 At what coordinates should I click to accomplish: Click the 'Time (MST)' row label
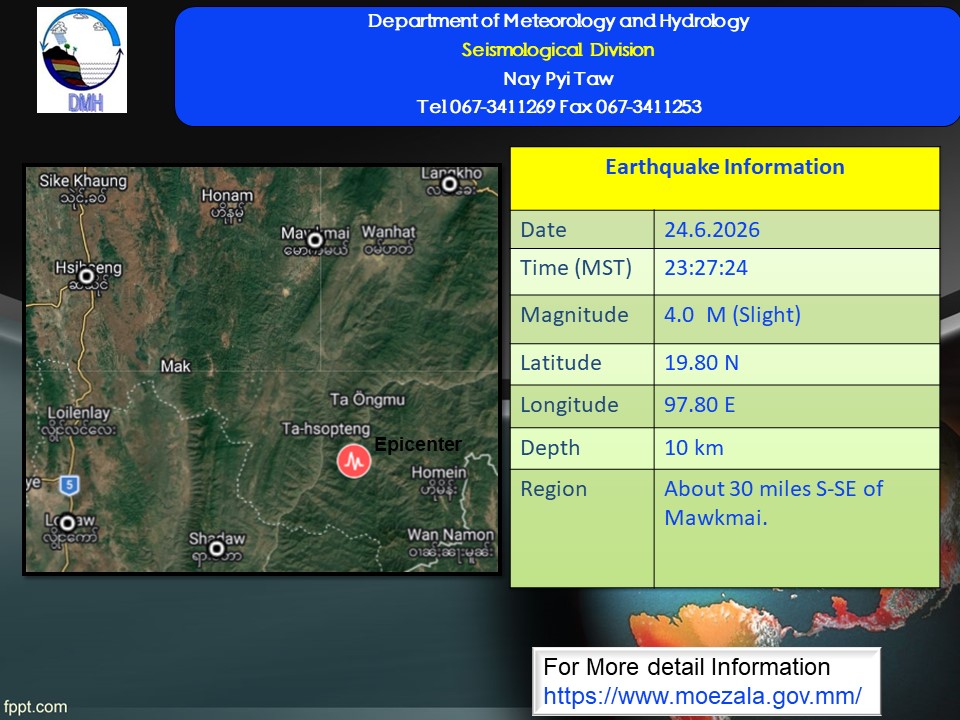(576, 268)
